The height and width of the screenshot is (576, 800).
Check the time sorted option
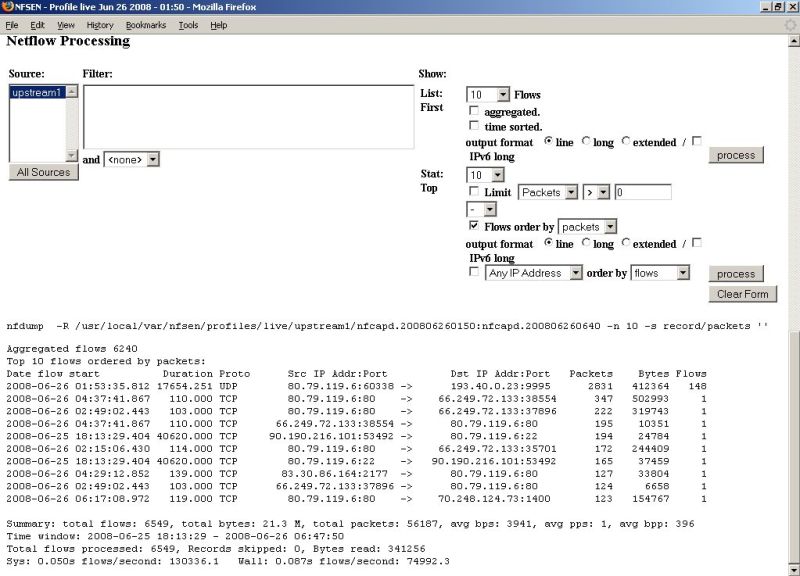coord(474,126)
